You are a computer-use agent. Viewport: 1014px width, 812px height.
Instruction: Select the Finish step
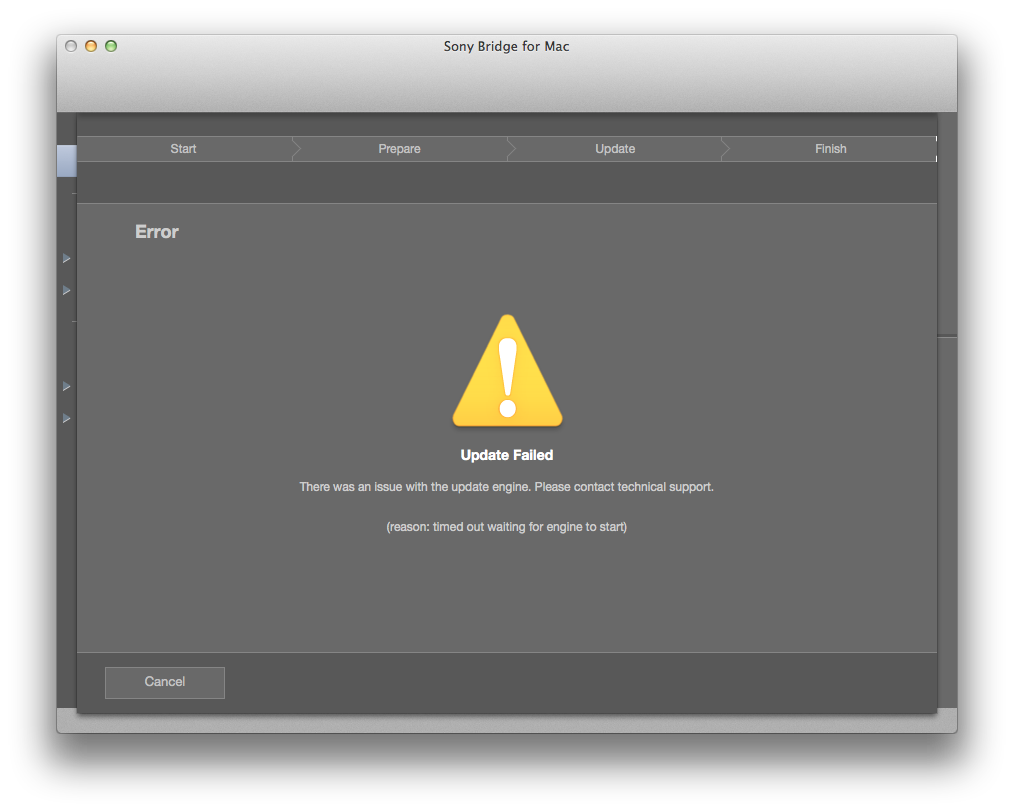[830, 149]
